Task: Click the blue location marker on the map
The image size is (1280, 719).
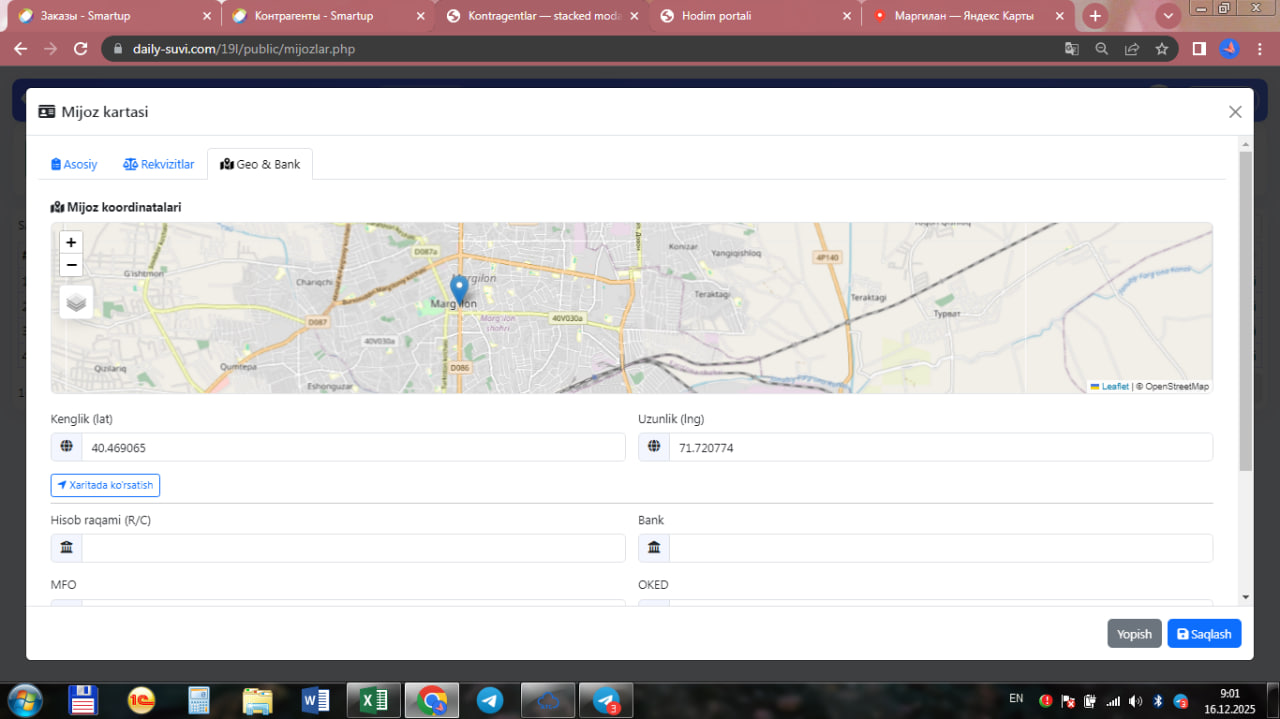Action: [459, 291]
